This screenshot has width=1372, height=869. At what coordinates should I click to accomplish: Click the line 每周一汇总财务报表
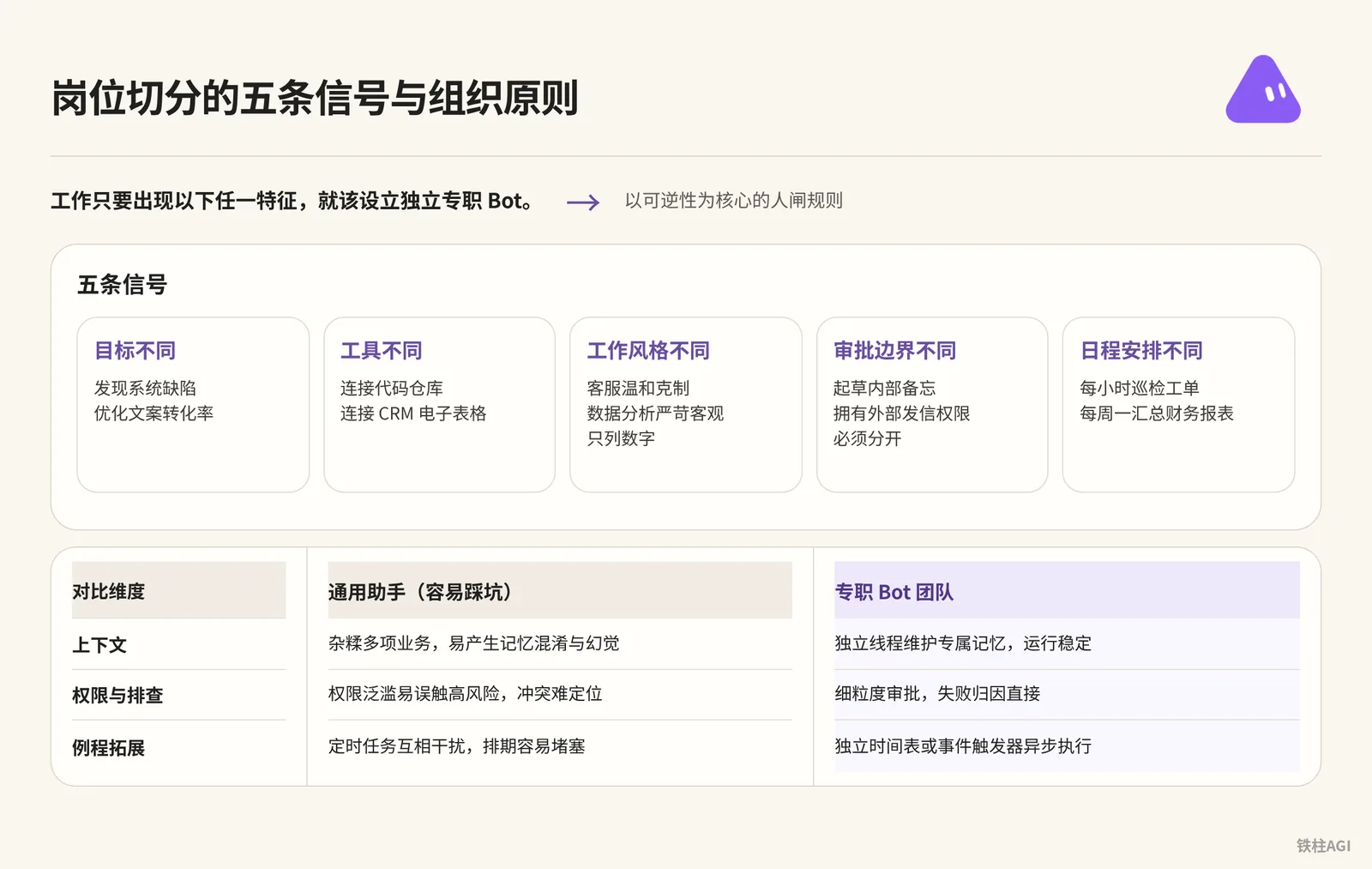(1157, 413)
